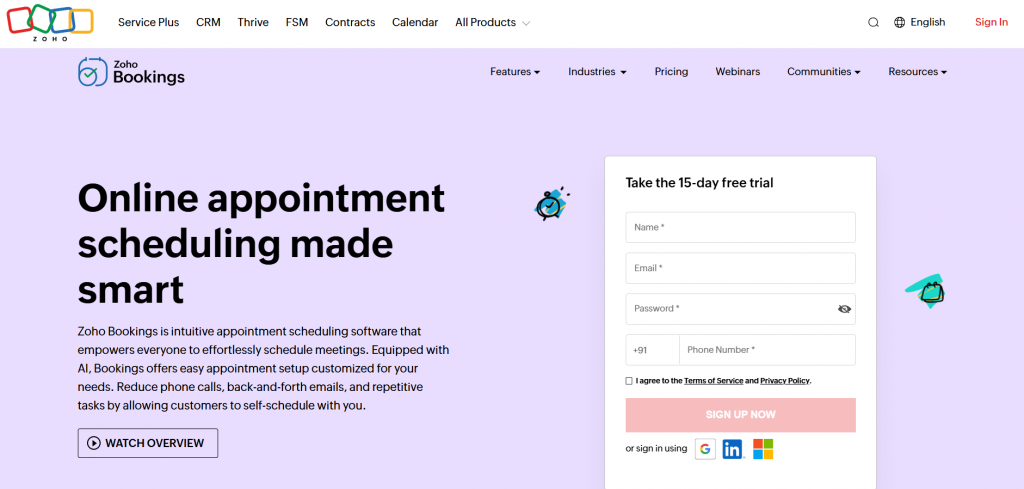Expand the Industries dropdown

coord(597,72)
